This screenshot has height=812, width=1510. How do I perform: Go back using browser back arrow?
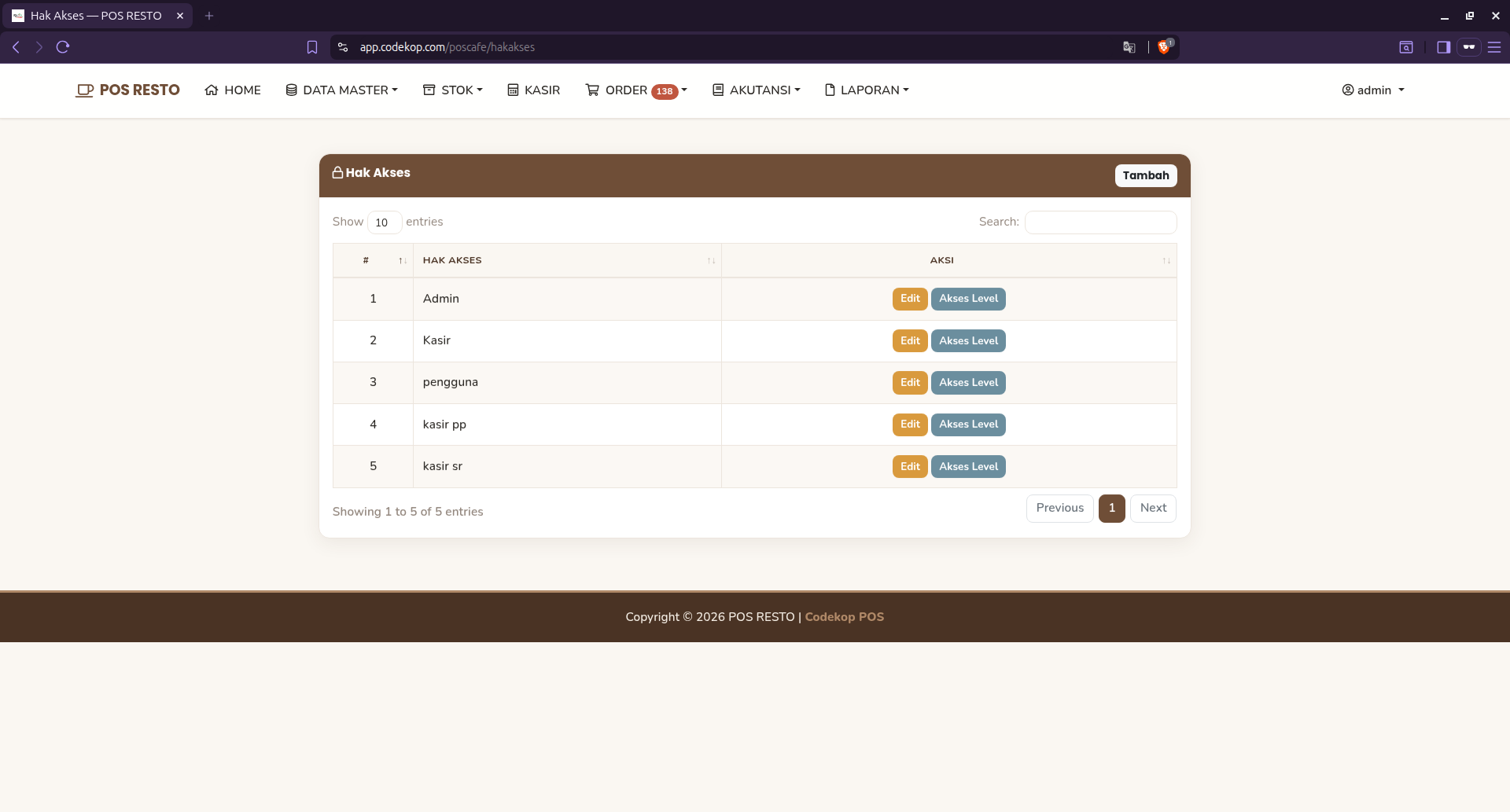click(16, 47)
